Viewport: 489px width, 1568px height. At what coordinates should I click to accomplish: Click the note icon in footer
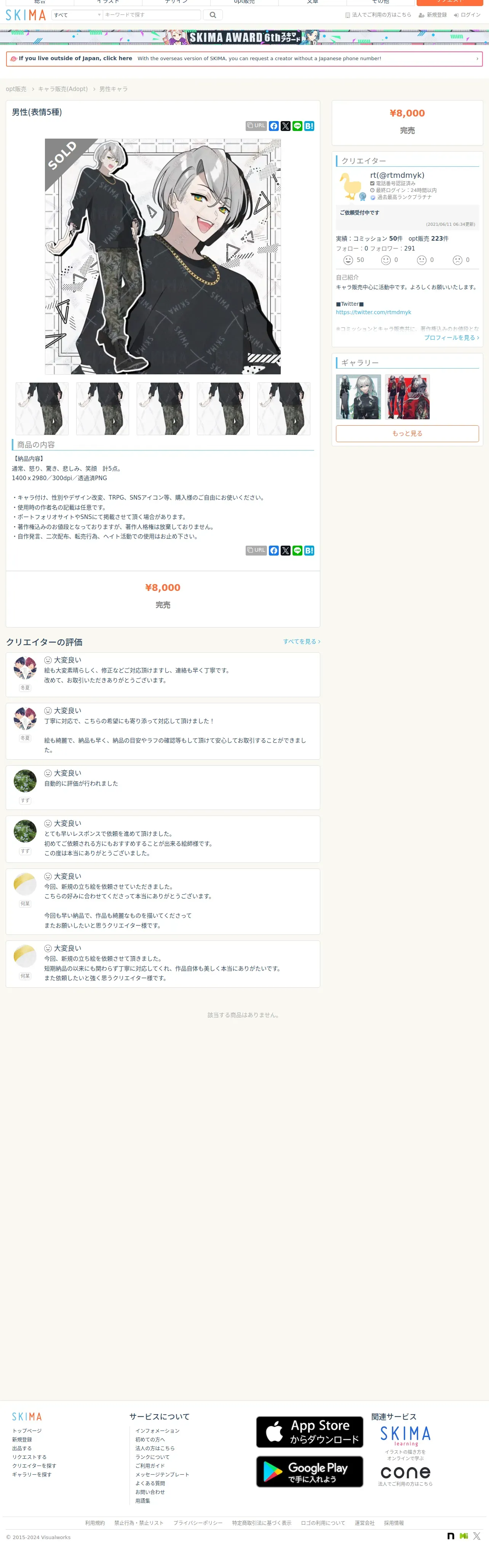pyautogui.click(x=451, y=1536)
